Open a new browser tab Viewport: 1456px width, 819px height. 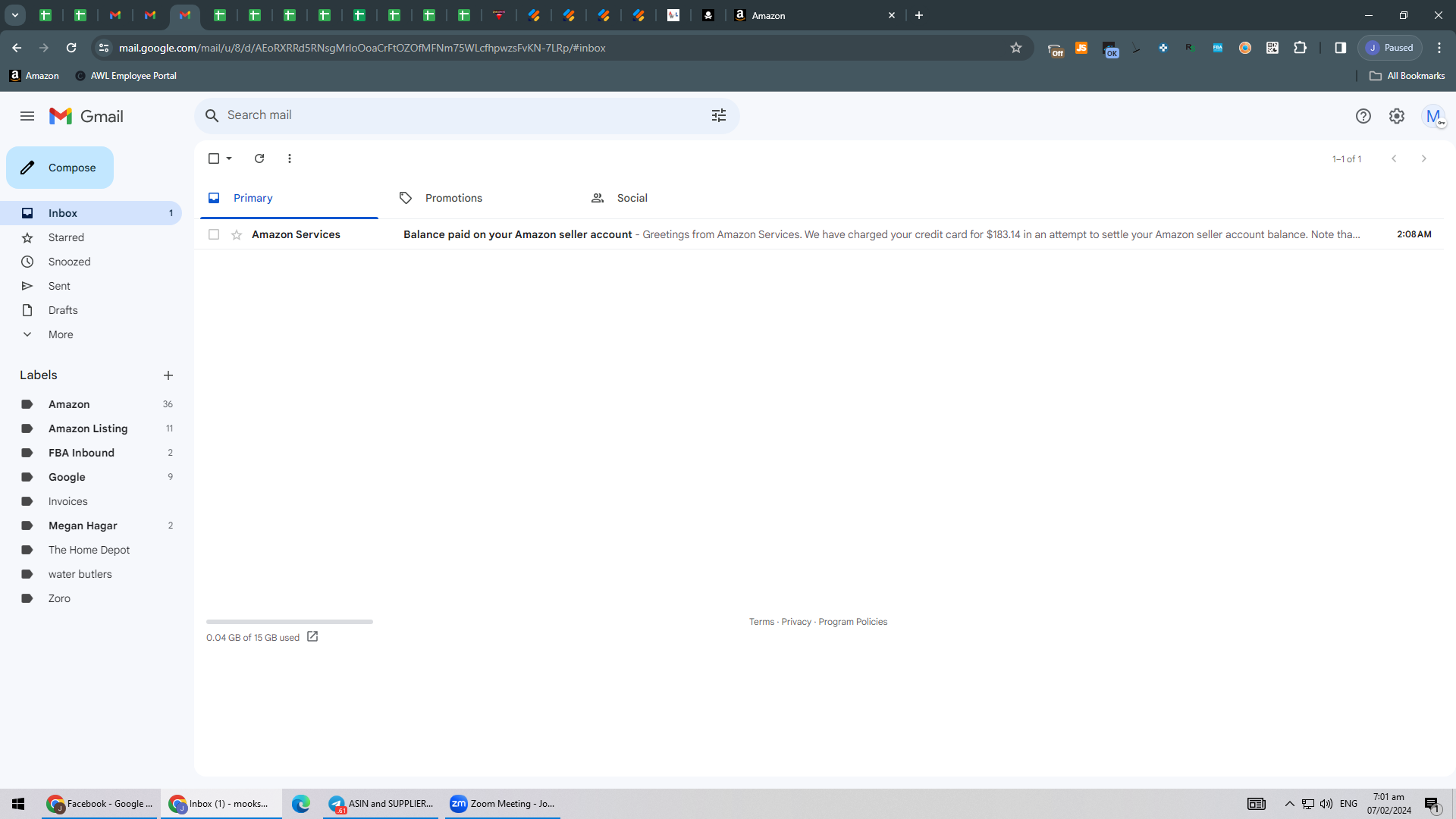click(919, 15)
